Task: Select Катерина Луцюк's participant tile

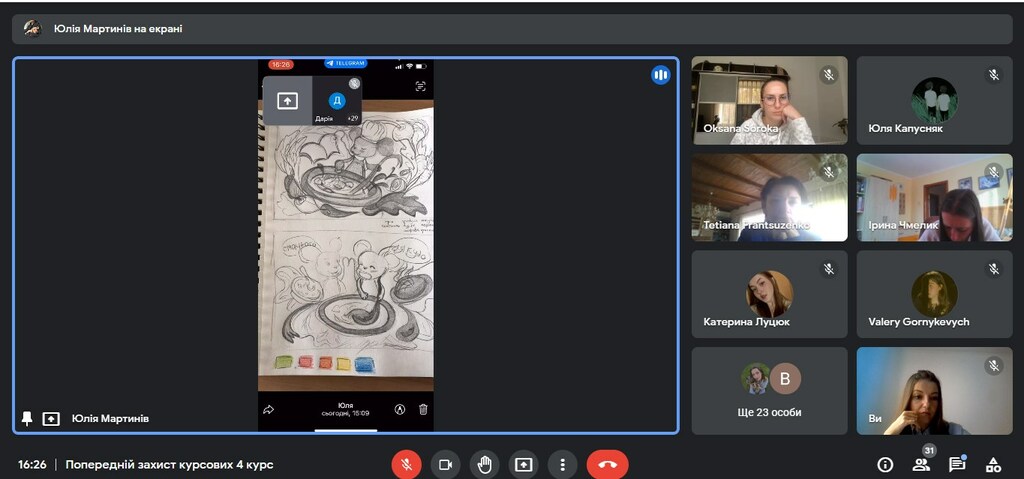Action: (x=769, y=294)
